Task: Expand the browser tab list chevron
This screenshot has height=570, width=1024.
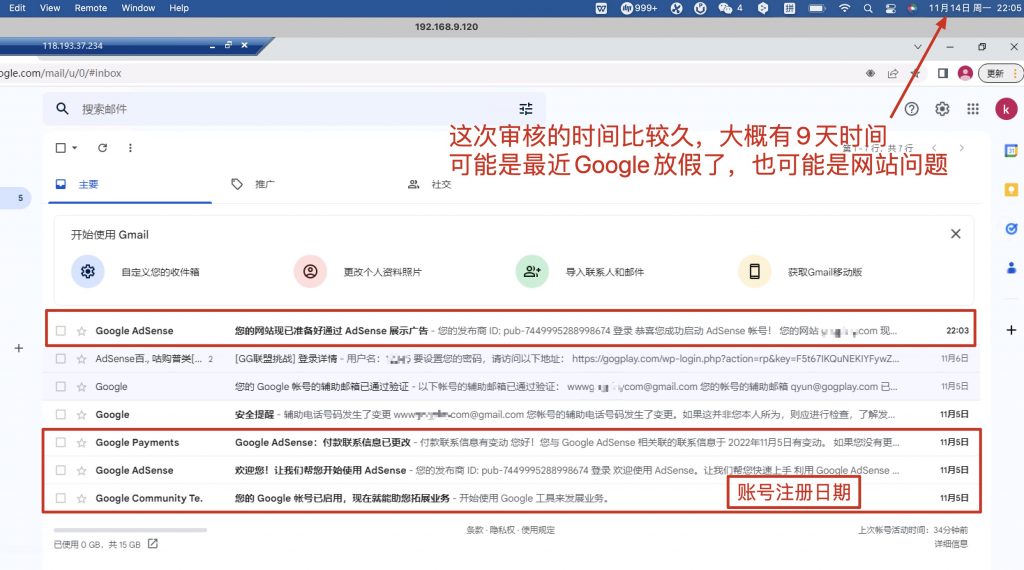Action: 918,47
